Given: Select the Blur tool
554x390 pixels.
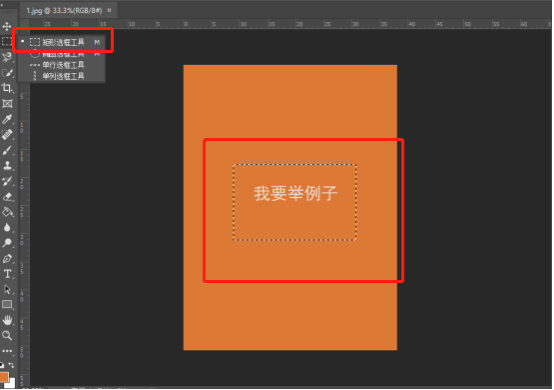Looking at the screenshot, I should click(7, 227).
